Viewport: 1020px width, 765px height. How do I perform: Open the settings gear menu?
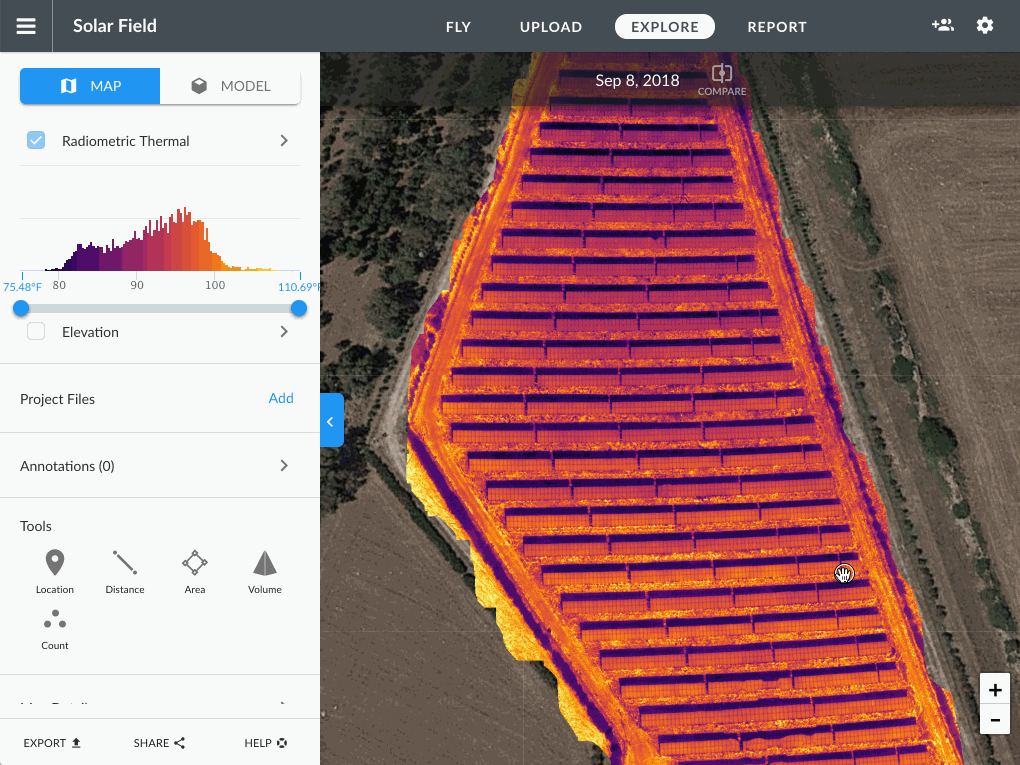(984, 25)
